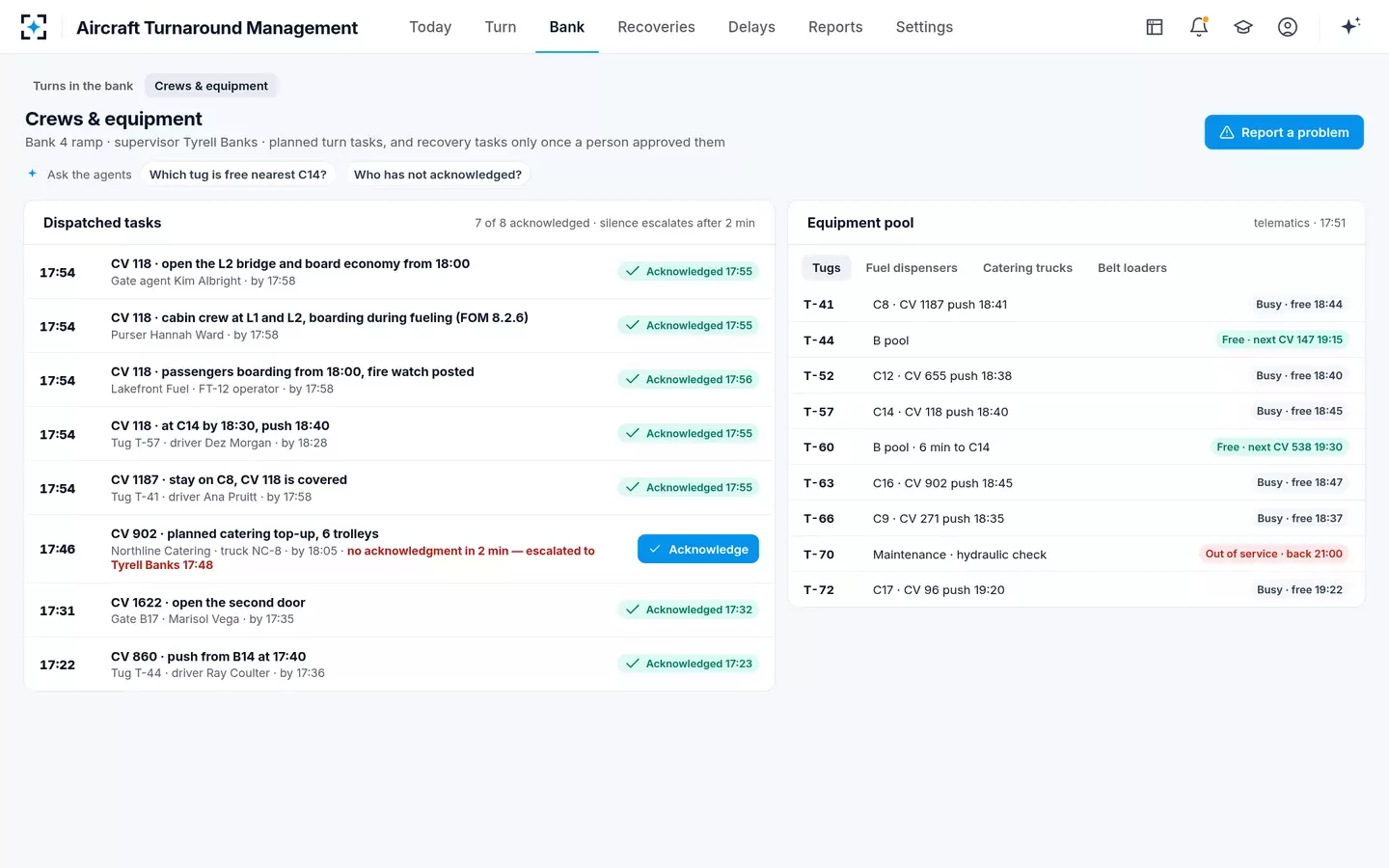Go to the Today tab
The image size is (1389, 868).
(430, 27)
